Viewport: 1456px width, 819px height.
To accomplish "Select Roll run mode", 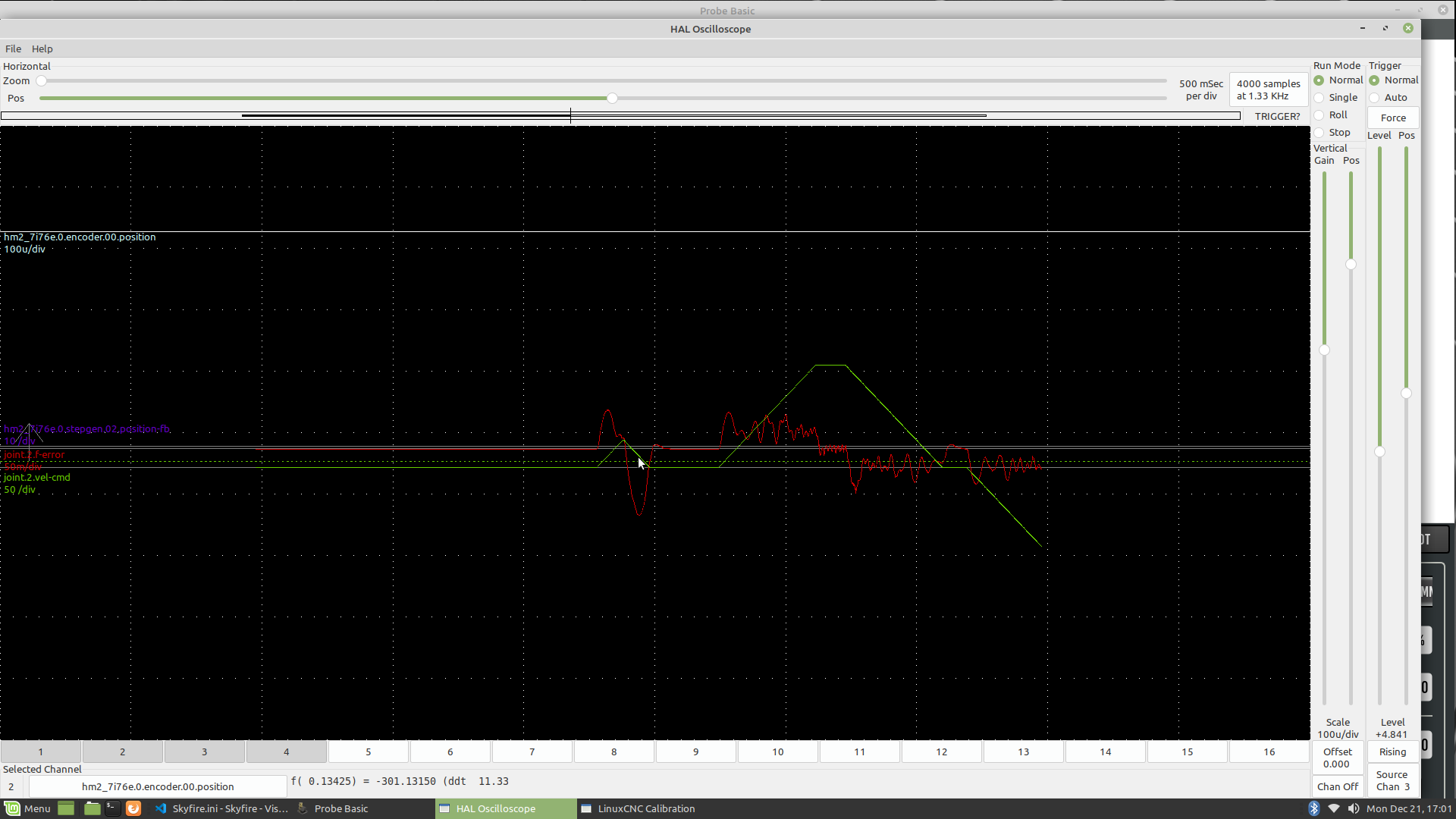I will (x=1331, y=115).
